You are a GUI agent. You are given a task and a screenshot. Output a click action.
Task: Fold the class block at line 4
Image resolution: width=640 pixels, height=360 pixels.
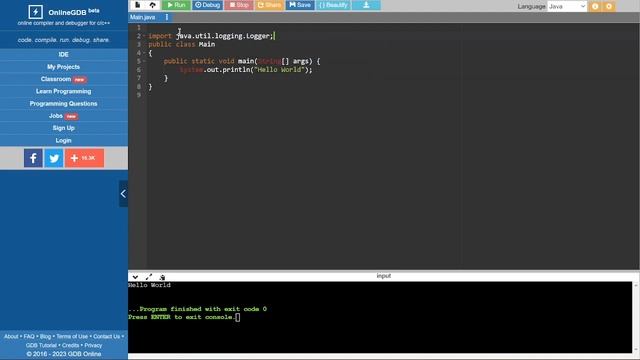pos(144,53)
